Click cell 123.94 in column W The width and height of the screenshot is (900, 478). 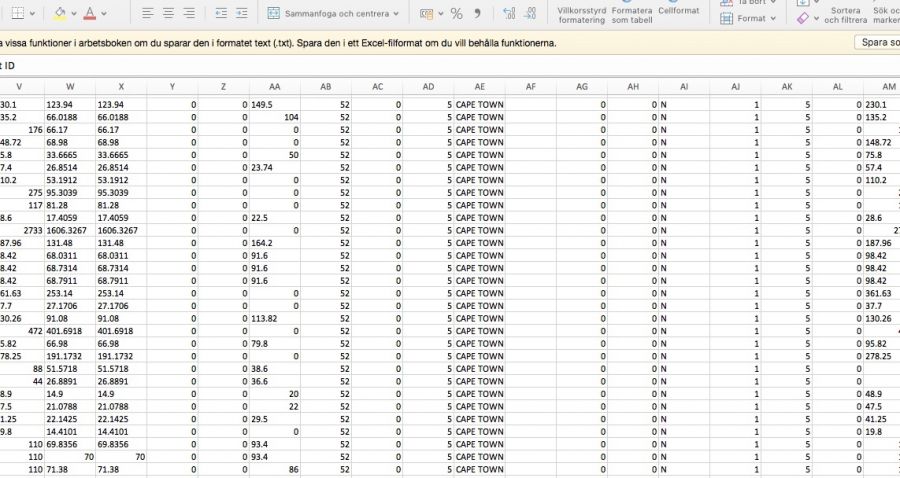pyautogui.click(x=70, y=104)
